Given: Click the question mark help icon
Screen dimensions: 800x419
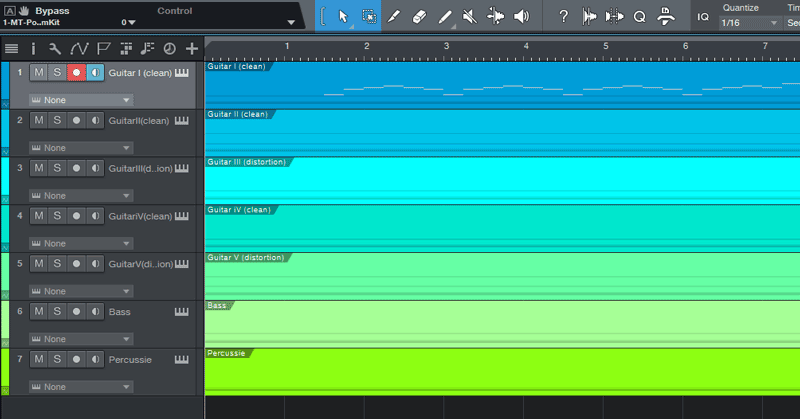Looking at the screenshot, I should (563, 16).
